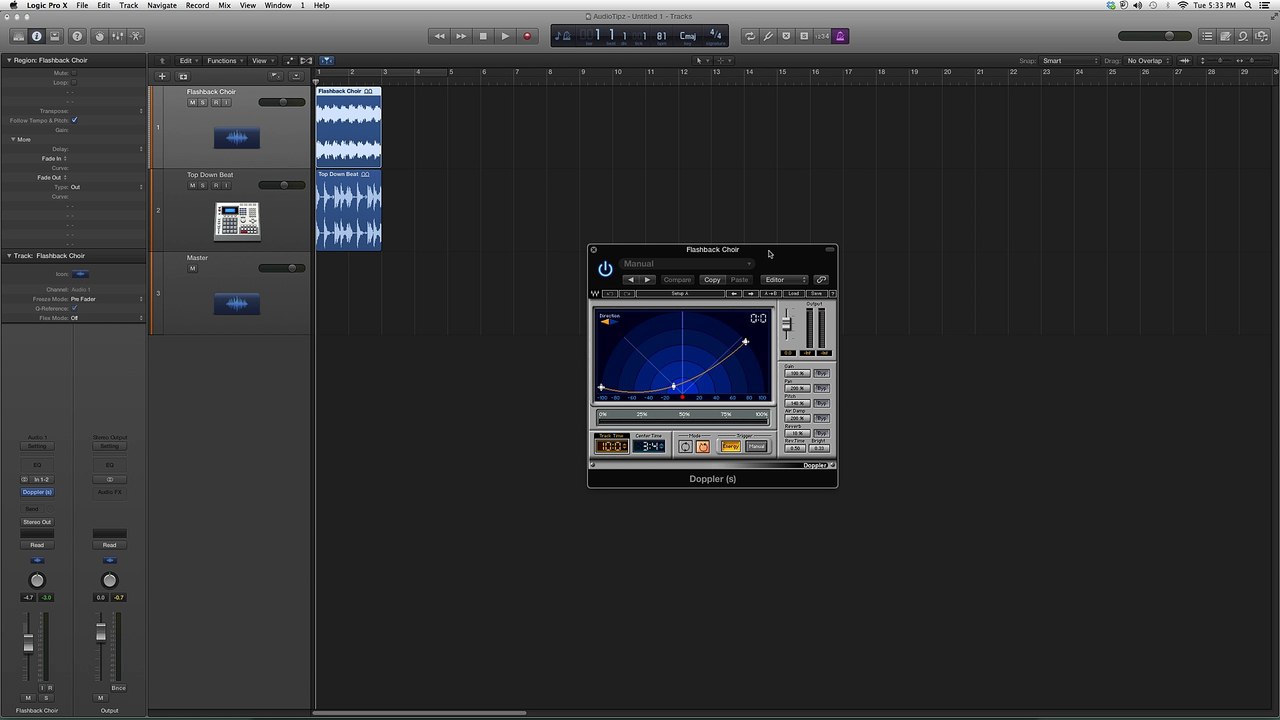Click the Forward transport button
The height and width of the screenshot is (720, 1280).
click(461, 36)
